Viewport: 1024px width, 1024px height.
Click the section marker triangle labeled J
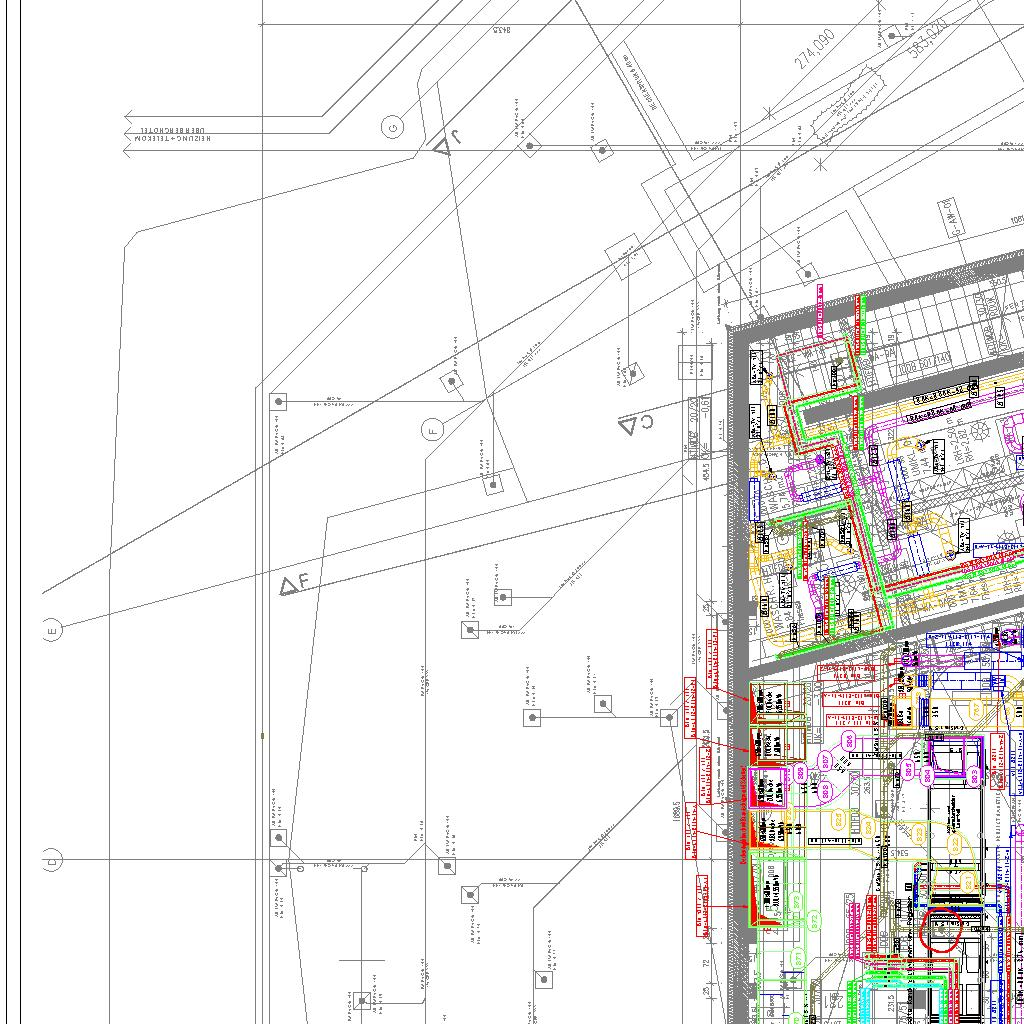coord(443,146)
